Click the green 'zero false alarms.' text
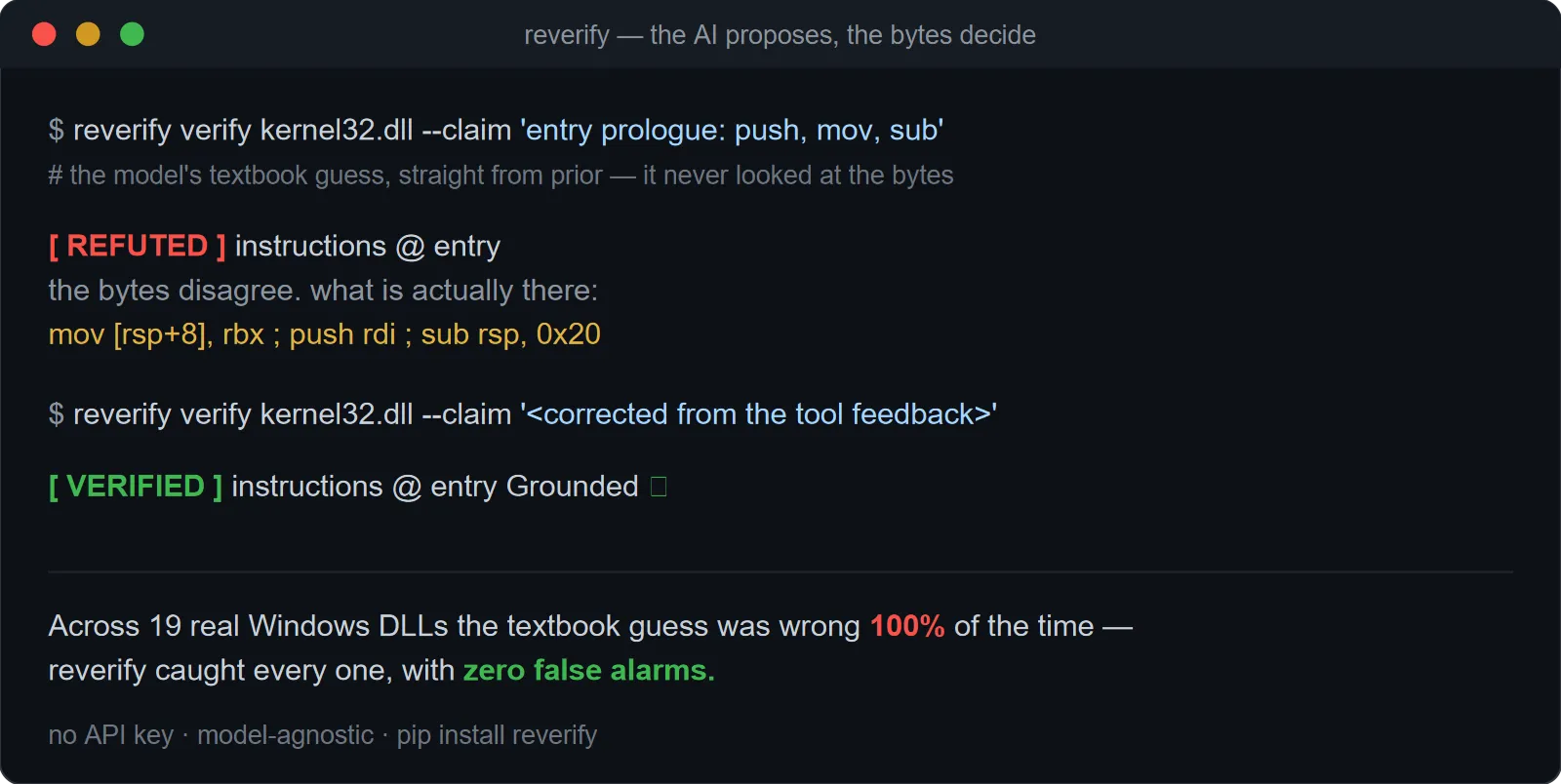The width and height of the screenshot is (1561, 784). 589,671
